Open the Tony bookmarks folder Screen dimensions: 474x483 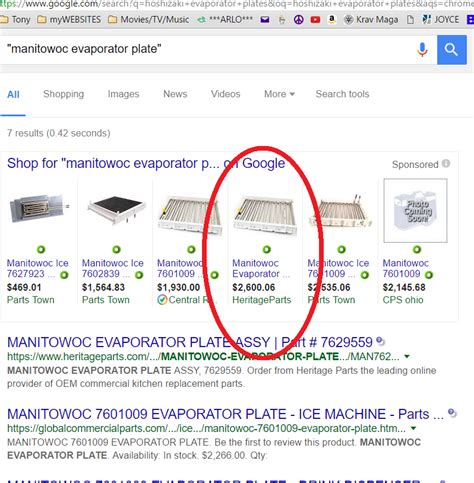click(x=15, y=20)
